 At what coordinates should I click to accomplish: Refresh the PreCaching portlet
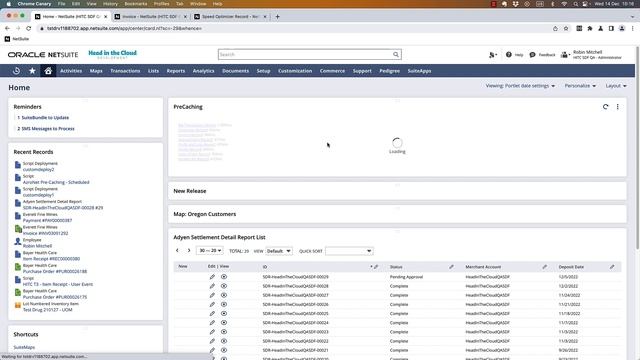pyautogui.click(x=605, y=107)
